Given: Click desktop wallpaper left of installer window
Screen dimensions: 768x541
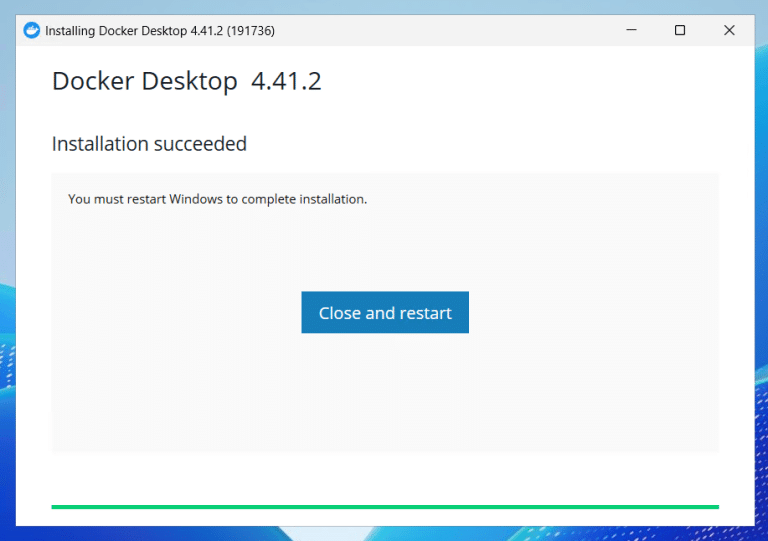Looking at the screenshot, I should pos(6,300).
